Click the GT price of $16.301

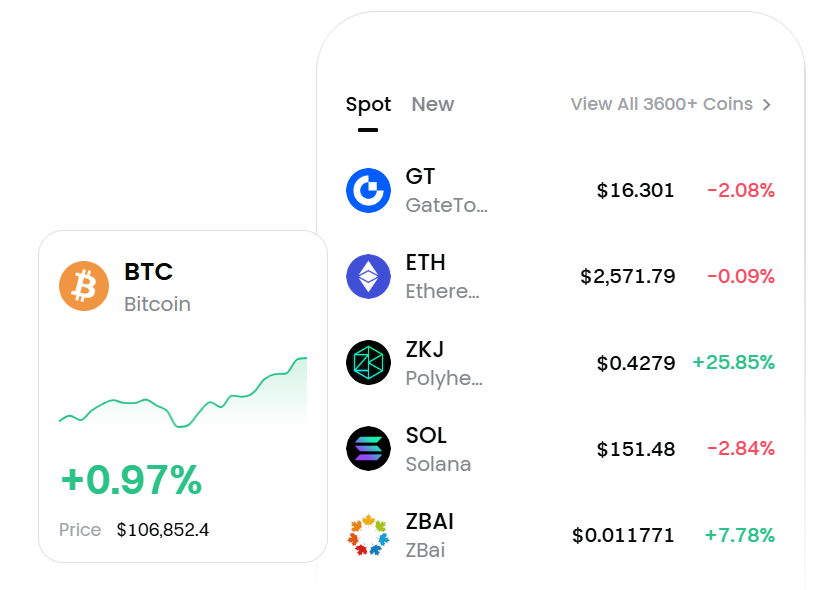(x=636, y=190)
